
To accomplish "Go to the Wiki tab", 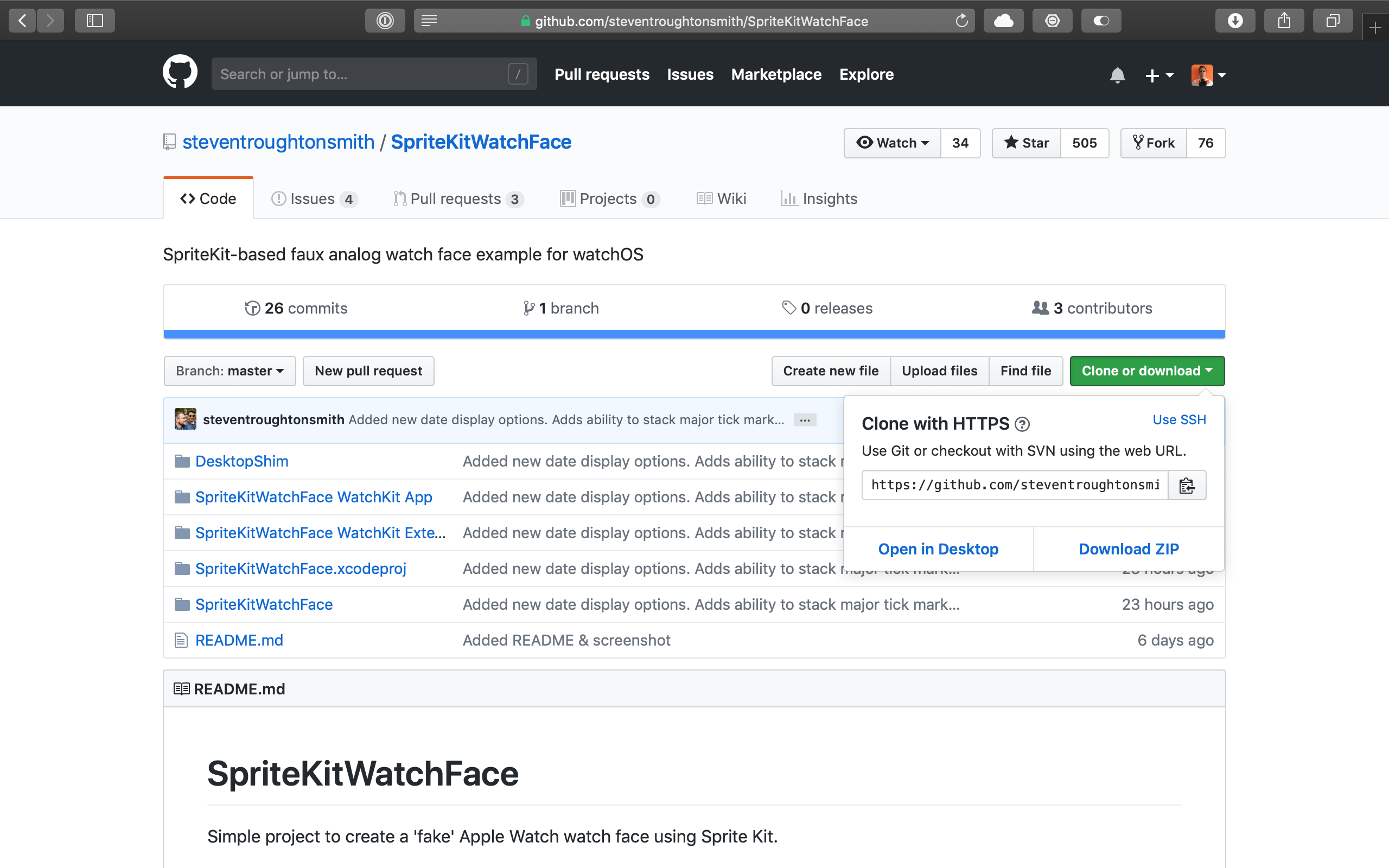I will 722,199.
